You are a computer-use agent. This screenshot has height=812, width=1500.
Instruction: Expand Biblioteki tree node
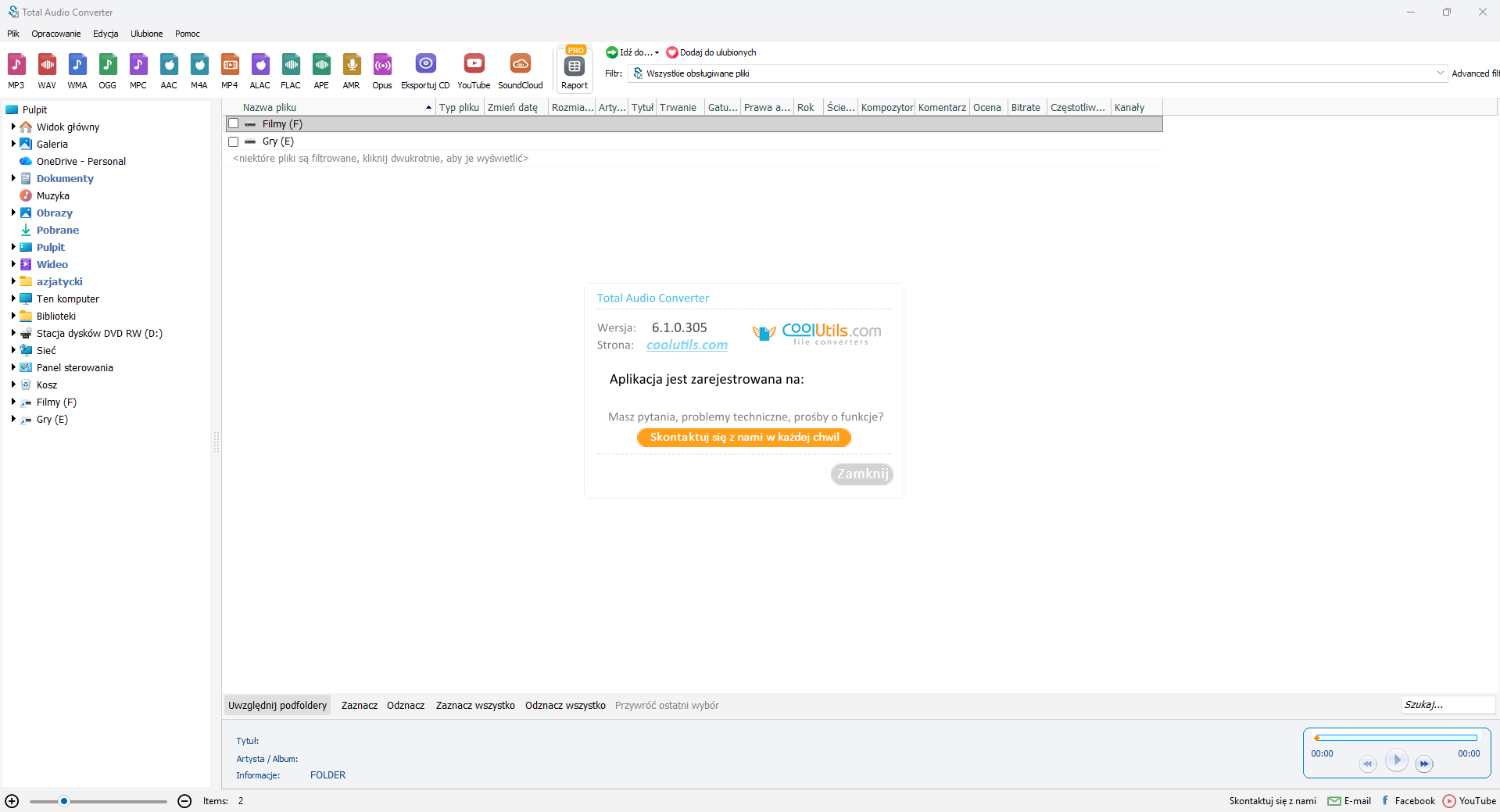13,316
